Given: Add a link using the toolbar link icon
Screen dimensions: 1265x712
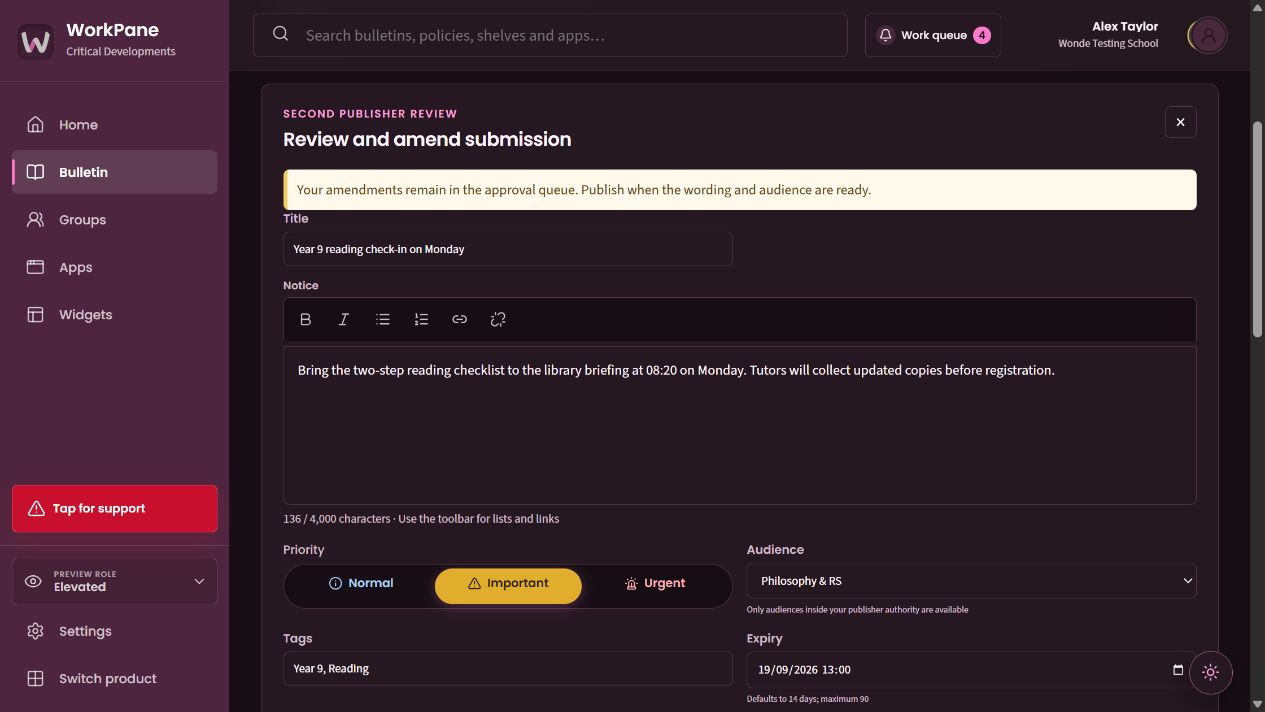Looking at the screenshot, I should coord(460,319).
